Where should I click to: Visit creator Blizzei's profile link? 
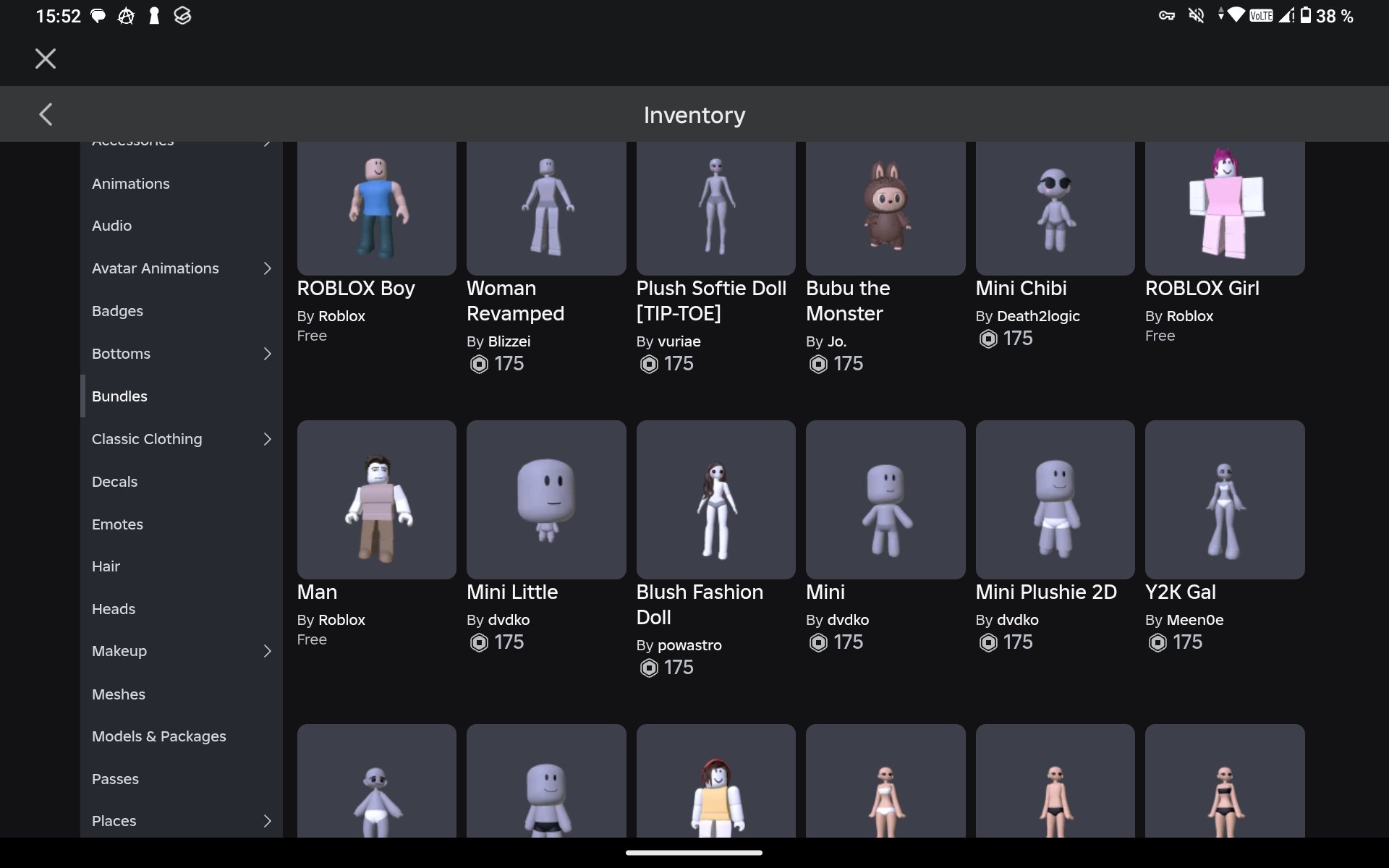coord(509,341)
